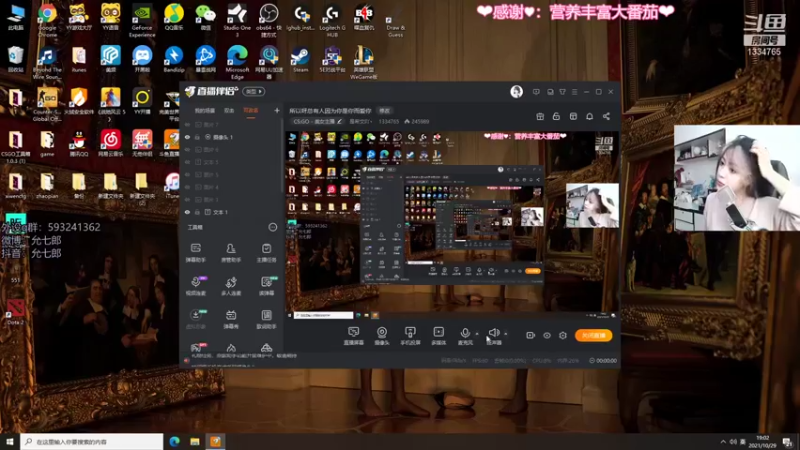Viewport: 800px width, 450px height.
Task: Toggle visibility of the 图片 4 layer
Action: (x=187, y=187)
